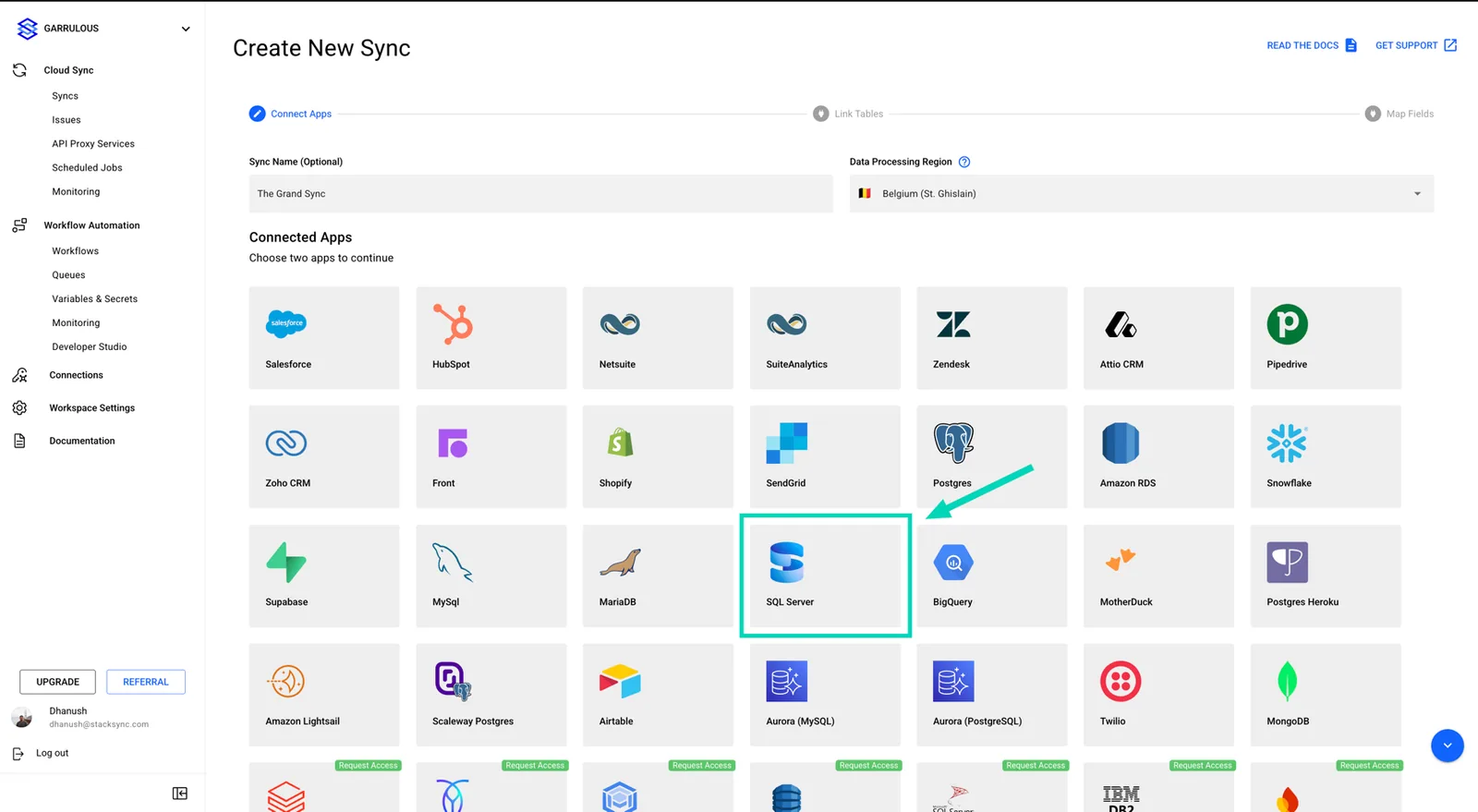Open Syncs in the sidebar
Image resolution: width=1478 pixels, height=812 pixels.
click(x=66, y=96)
